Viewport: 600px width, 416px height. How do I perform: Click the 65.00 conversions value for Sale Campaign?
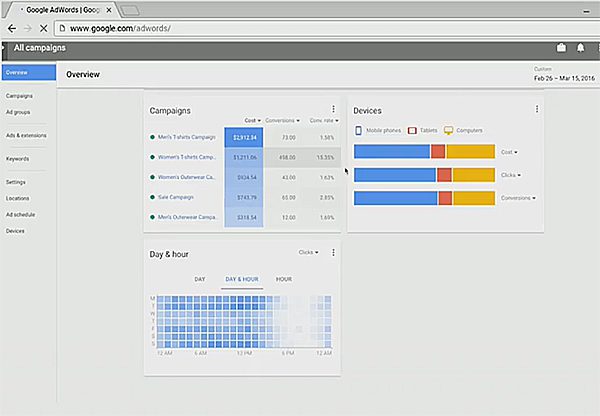coord(289,197)
